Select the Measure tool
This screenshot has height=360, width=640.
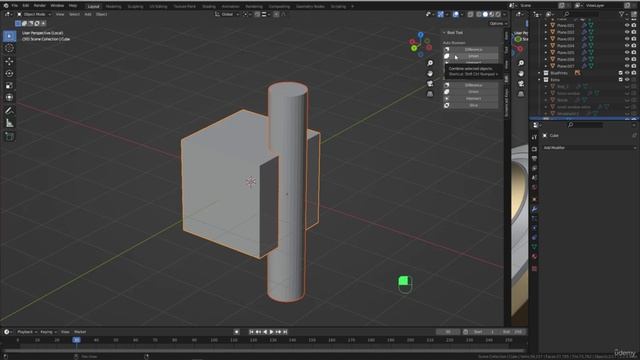pos(9,123)
